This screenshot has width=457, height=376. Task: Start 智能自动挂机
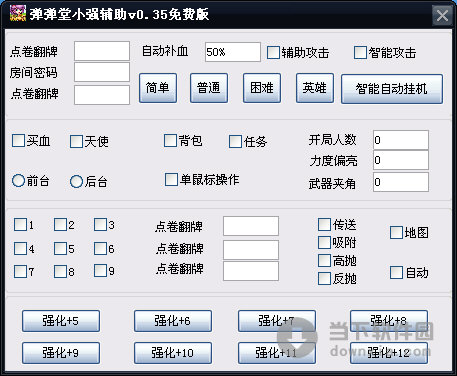pyautogui.click(x=392, y=89)
